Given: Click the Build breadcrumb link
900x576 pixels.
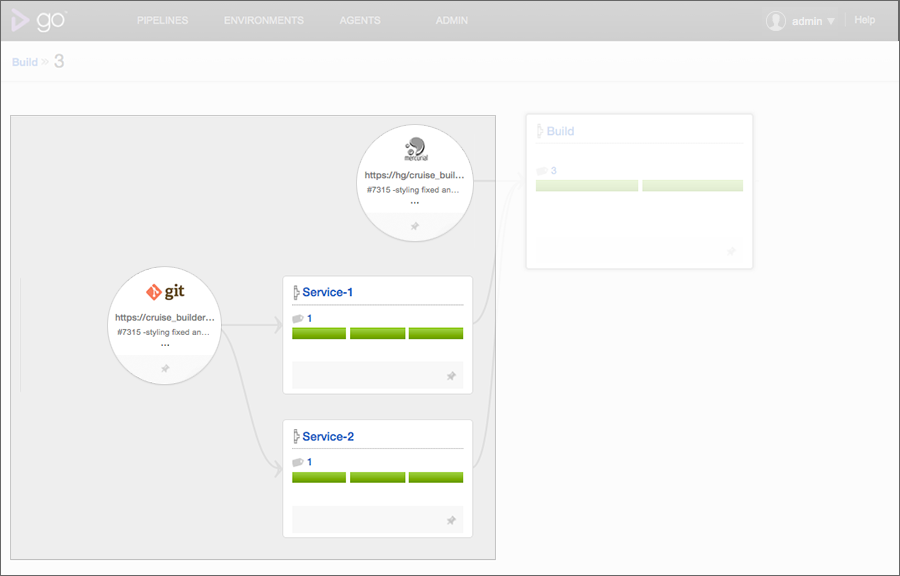Looking at the screenshot, I should pyautogui.click(x=25, y=62).
